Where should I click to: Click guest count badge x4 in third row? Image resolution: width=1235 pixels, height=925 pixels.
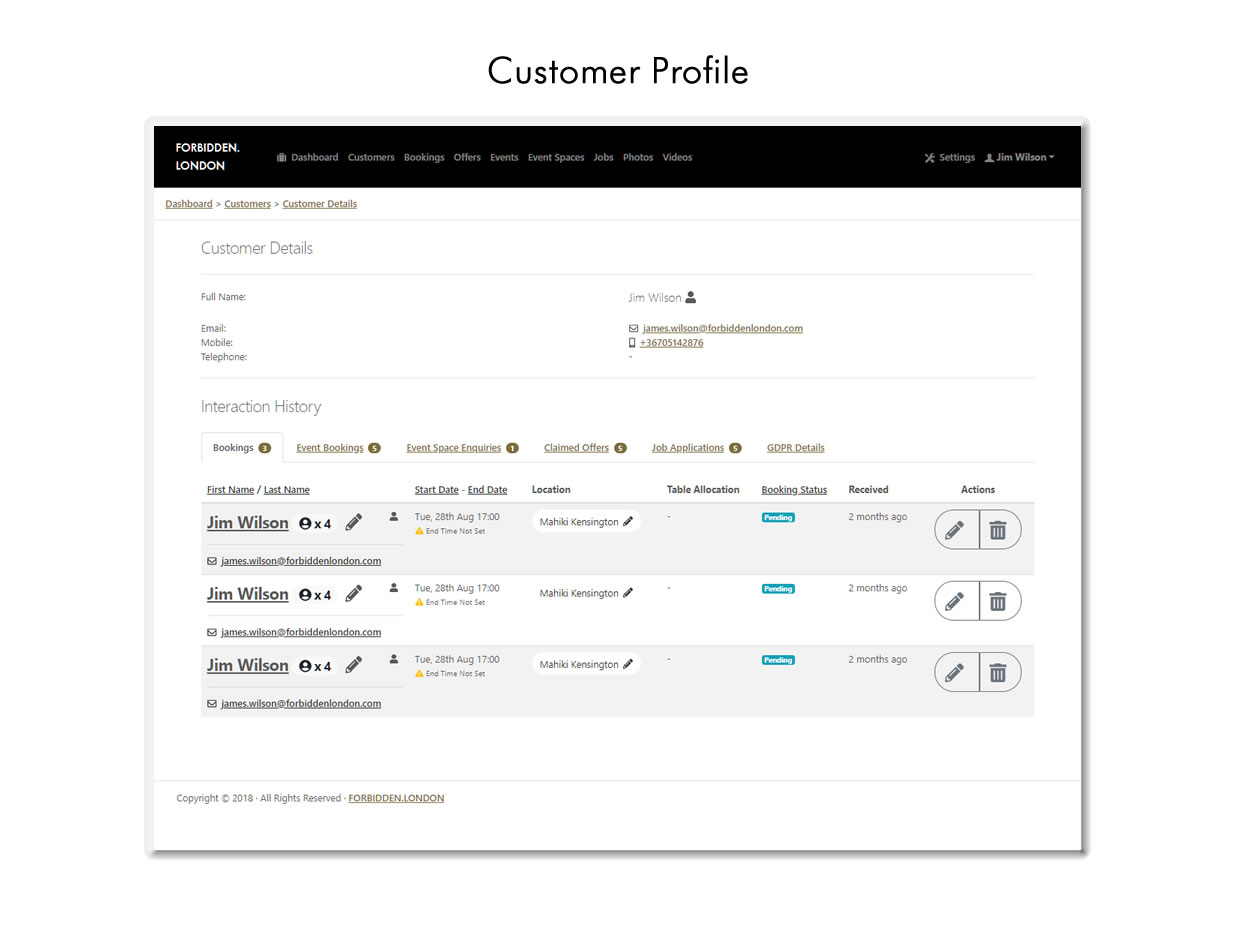(x=315, y=666)
